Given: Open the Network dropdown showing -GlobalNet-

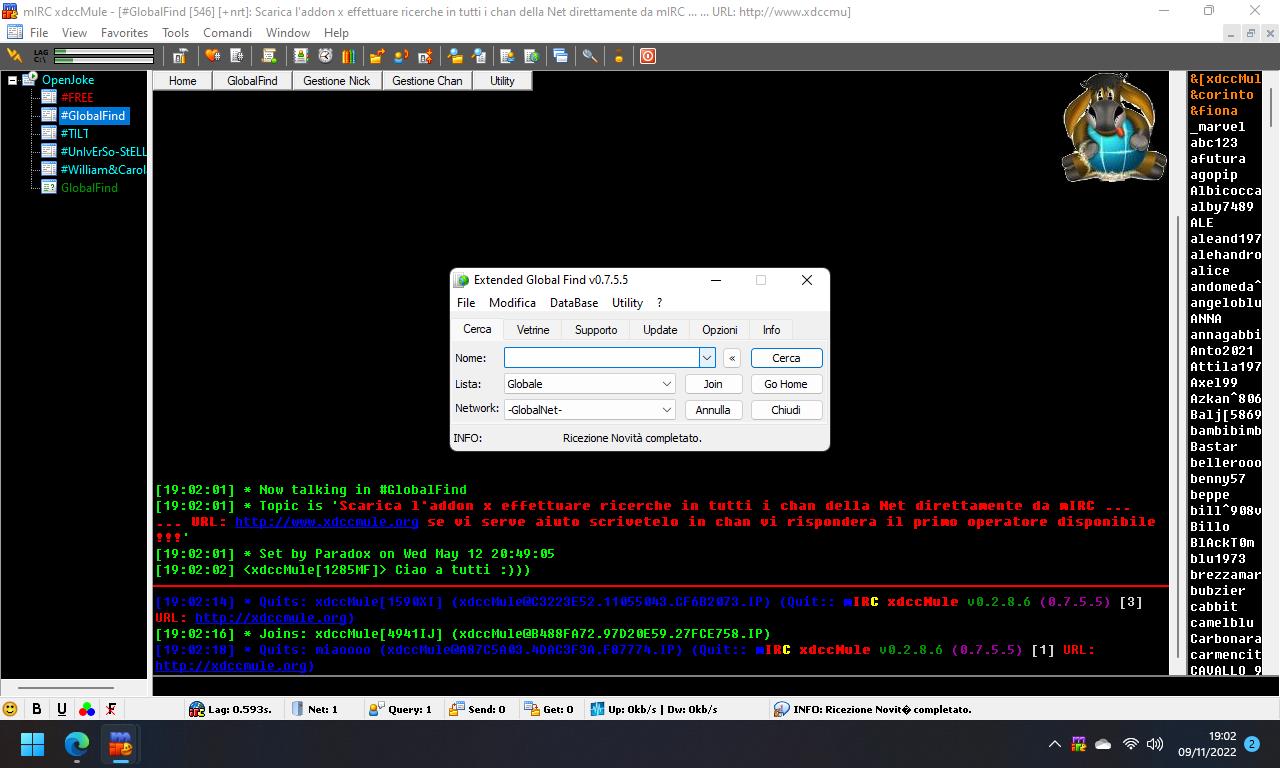Looking at the screenshot, I should [x=666, y=410].
